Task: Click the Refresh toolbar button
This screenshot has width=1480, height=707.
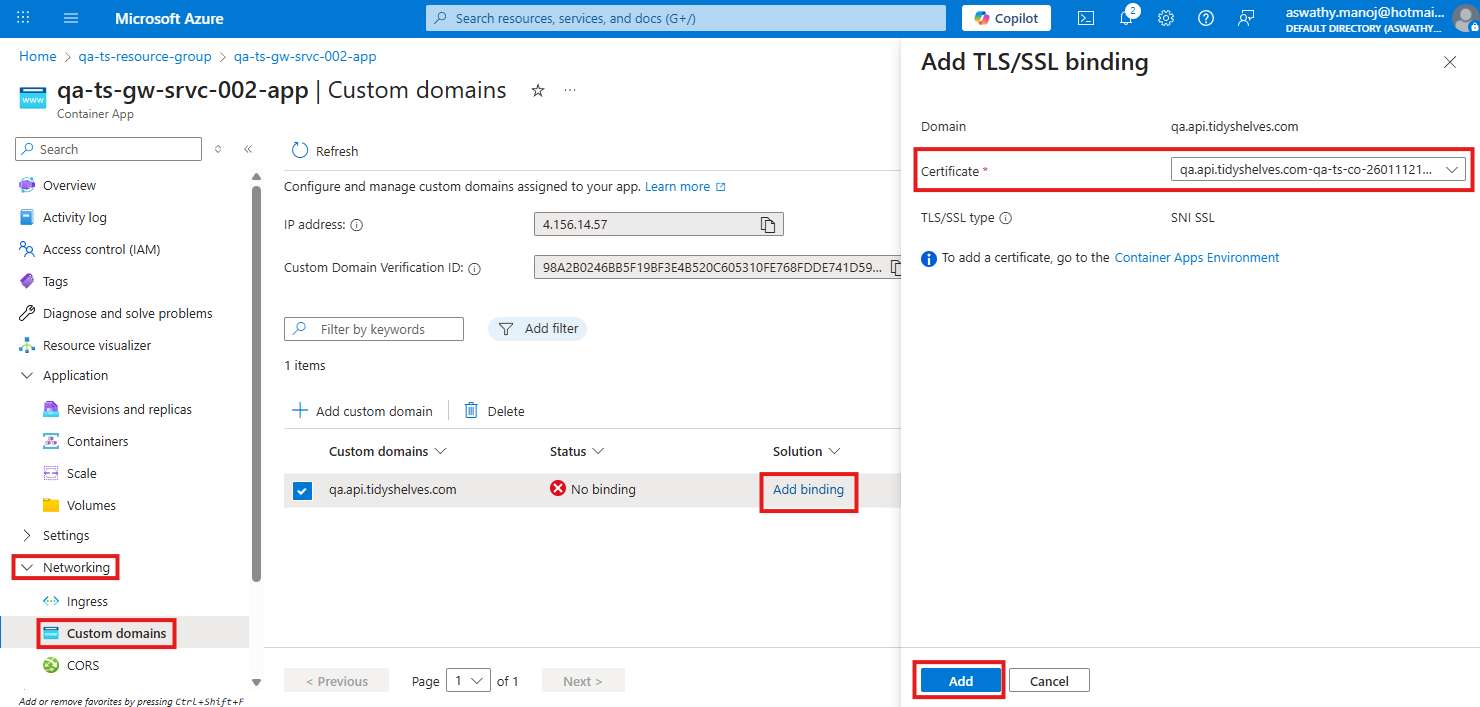Action: point(325,151)
